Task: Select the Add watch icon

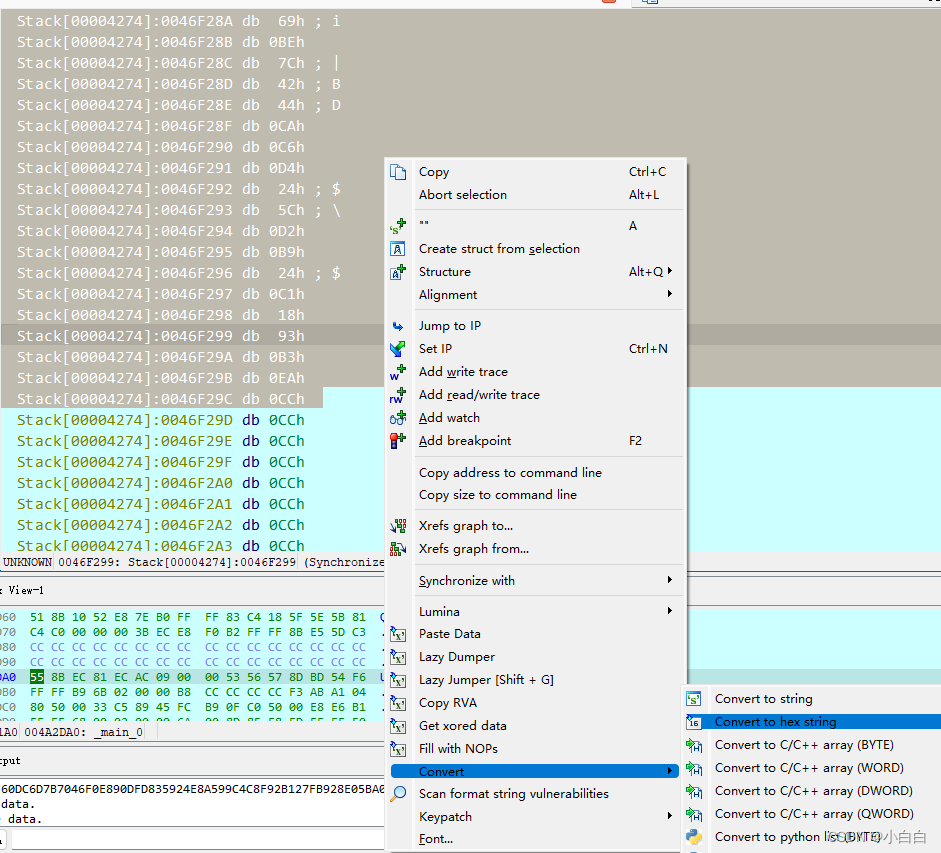Action: (x=398, y=417)
